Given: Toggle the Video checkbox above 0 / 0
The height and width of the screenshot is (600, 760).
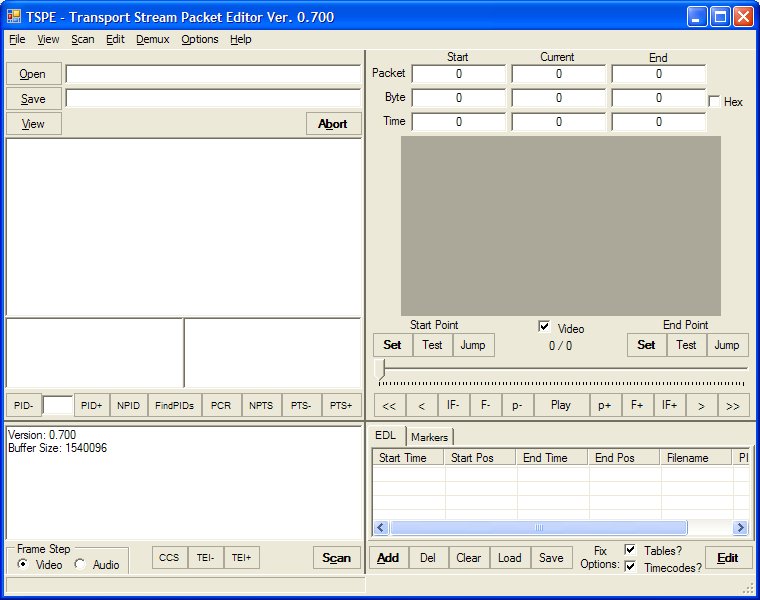Looking at the screenshot, I should [544, 327].
